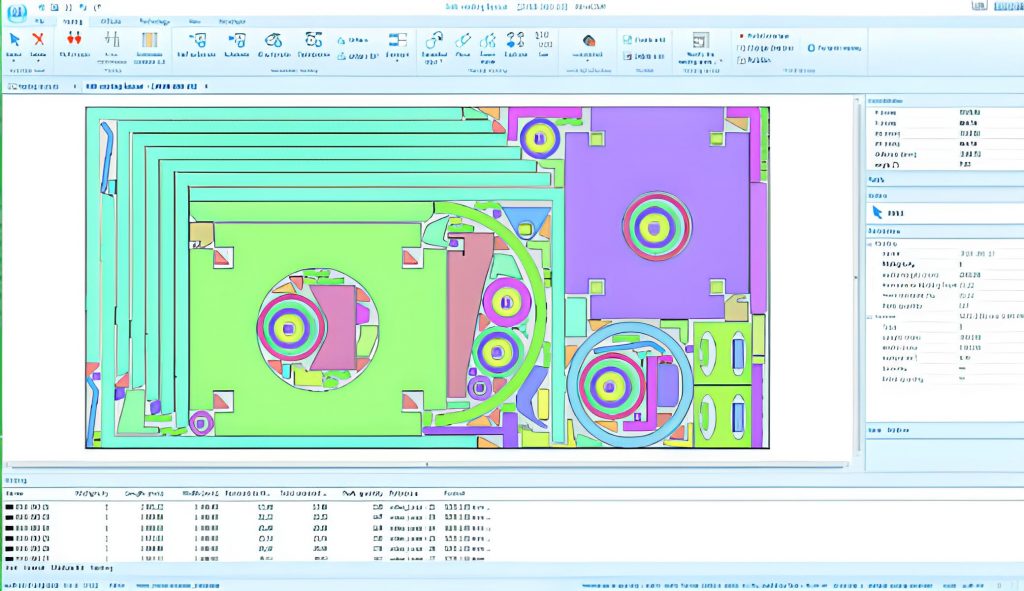Screen dimensions: 1024x591
Task: Click the orange part icon in ribbon
Action: pyautogui.click(x=589, y=41)
